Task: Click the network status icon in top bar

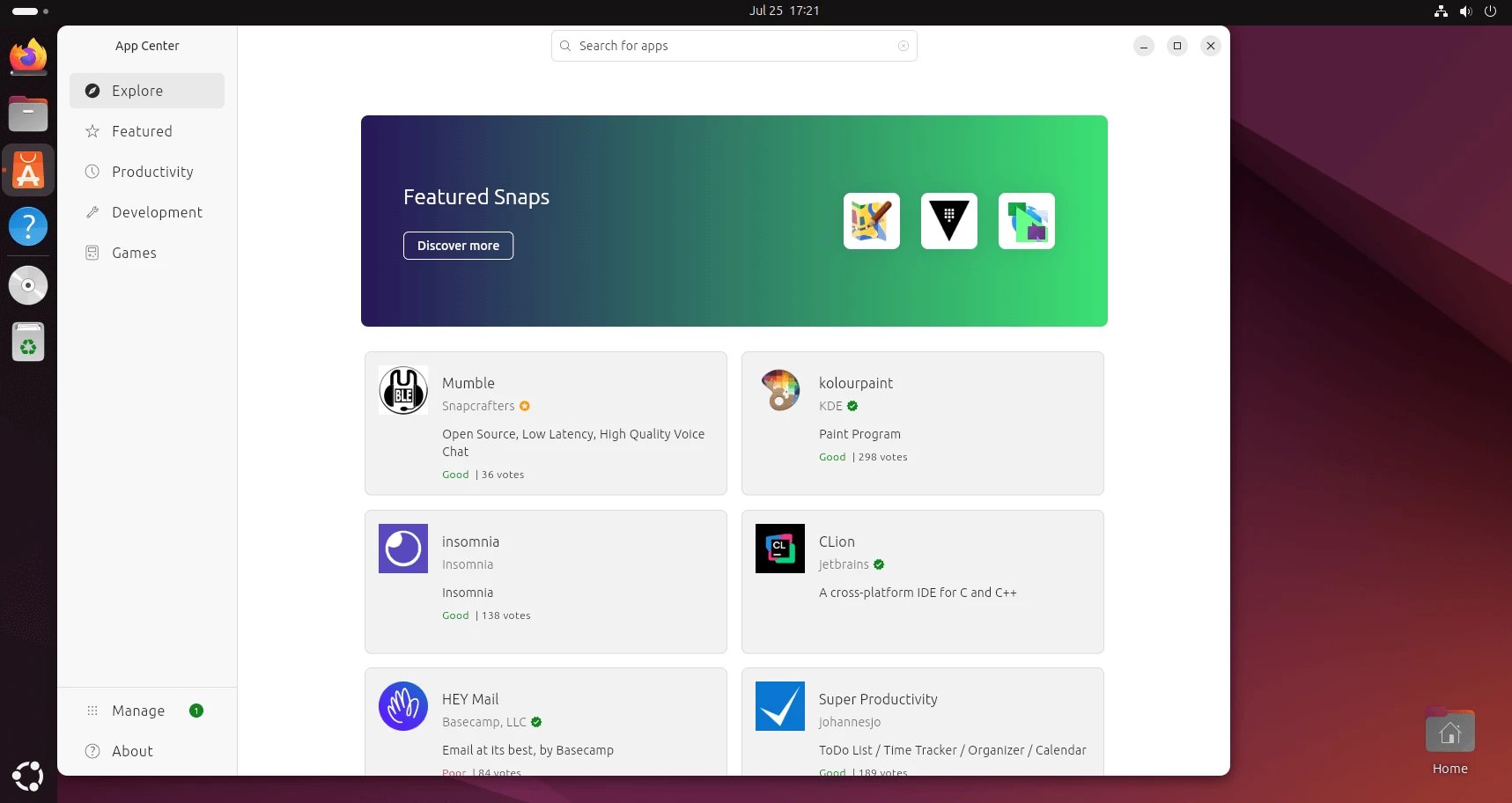Action: 1441,11
